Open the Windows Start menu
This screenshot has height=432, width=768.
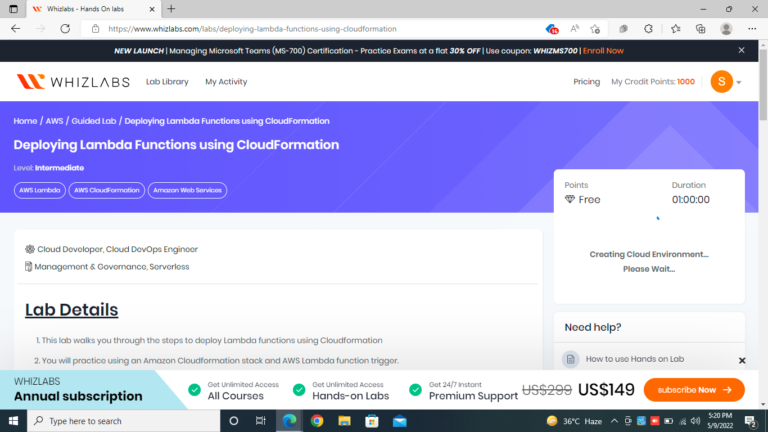coord(13,421)
